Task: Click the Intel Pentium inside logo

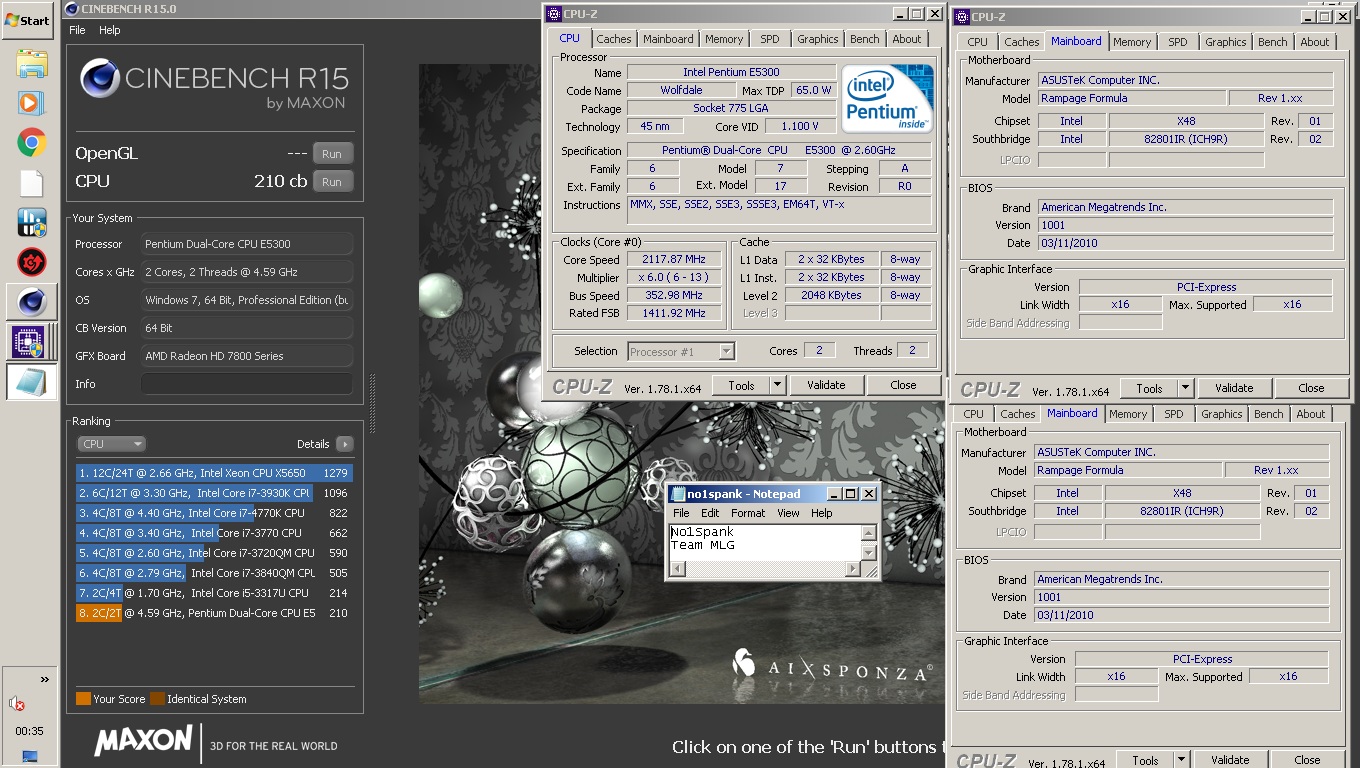Action: tap(887, 99)
